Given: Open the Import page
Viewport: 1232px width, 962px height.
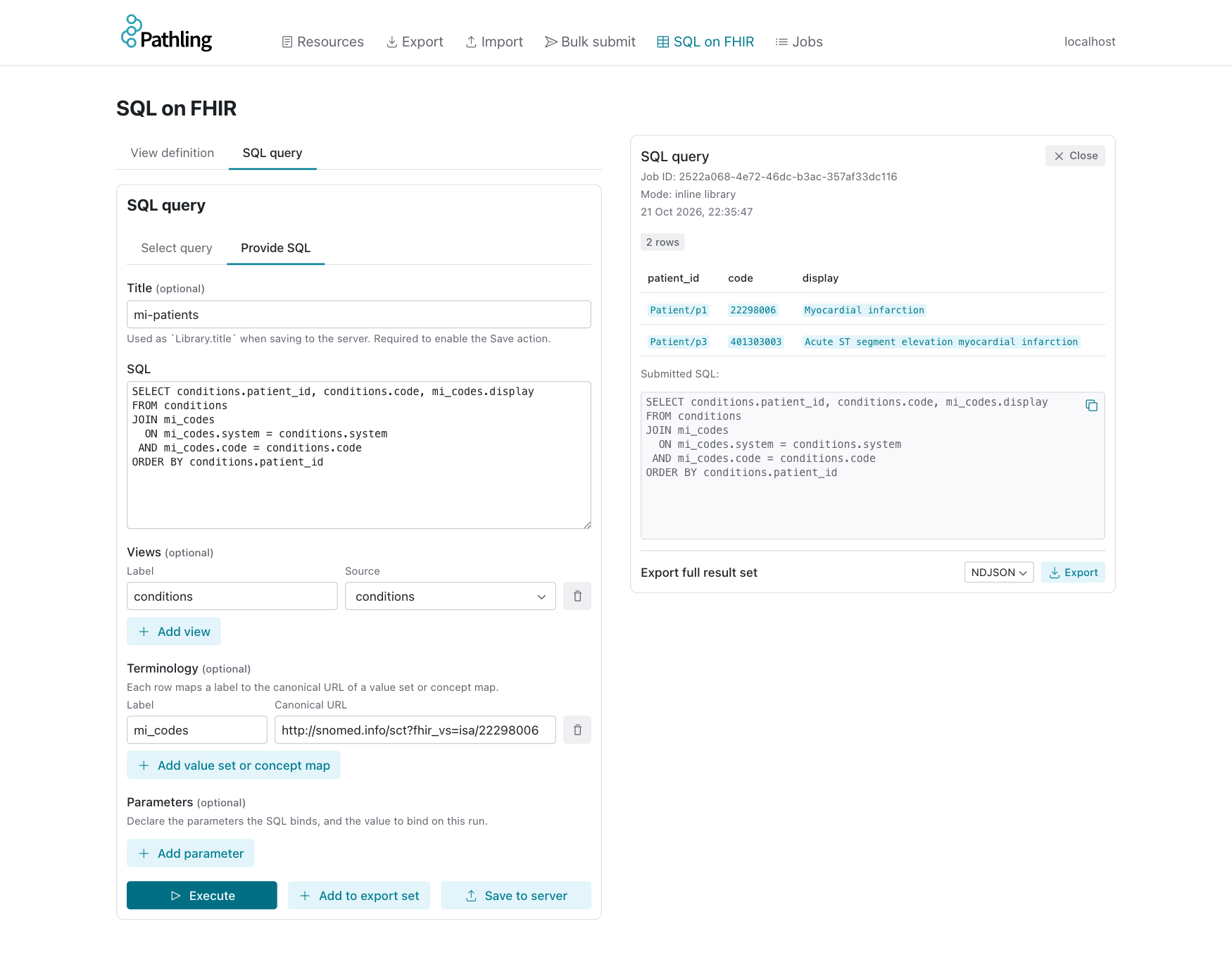Looking at the screenshot, I should 494,42.
